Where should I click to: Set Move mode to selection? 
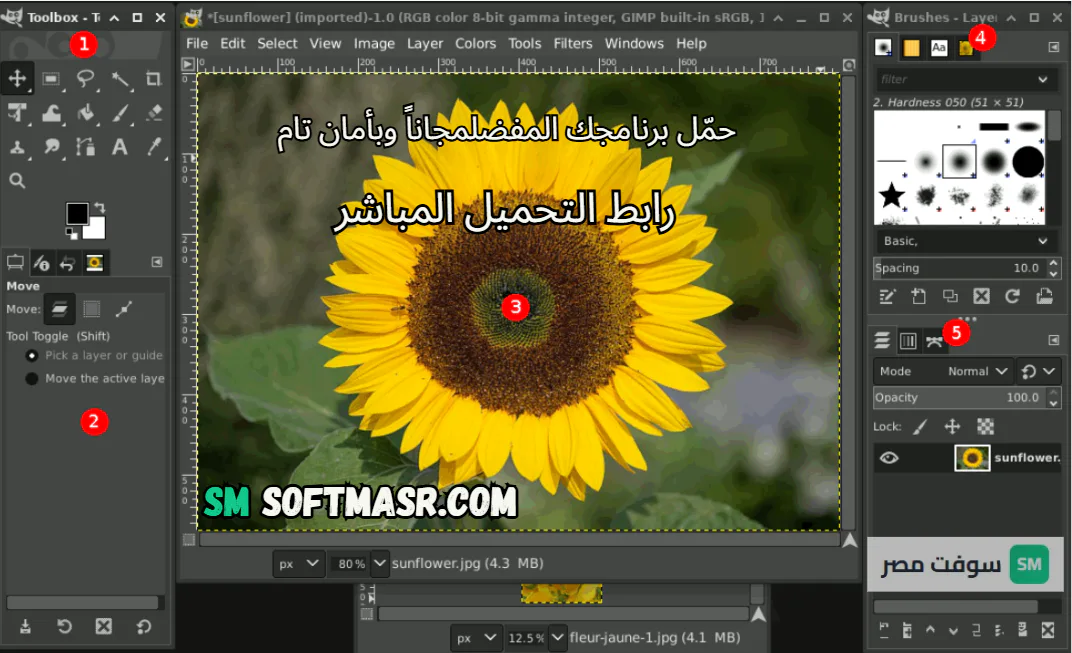coord(92,309)
